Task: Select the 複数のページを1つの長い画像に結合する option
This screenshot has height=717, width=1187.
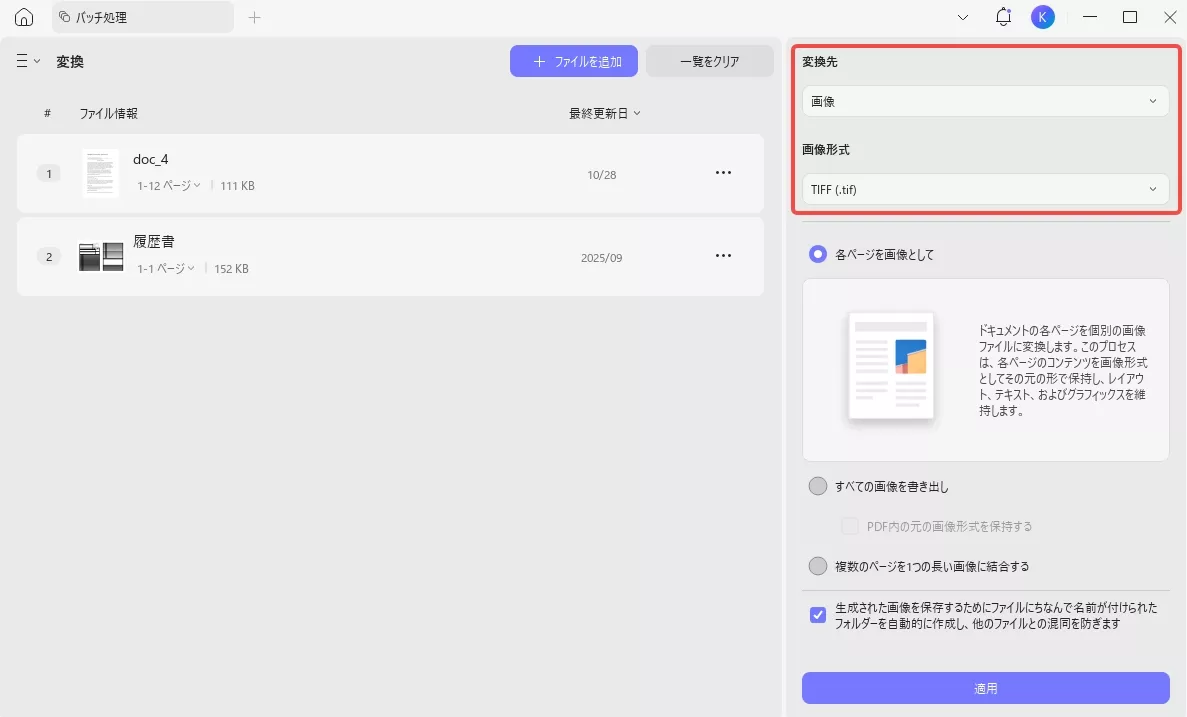Action: pos(817,565)
